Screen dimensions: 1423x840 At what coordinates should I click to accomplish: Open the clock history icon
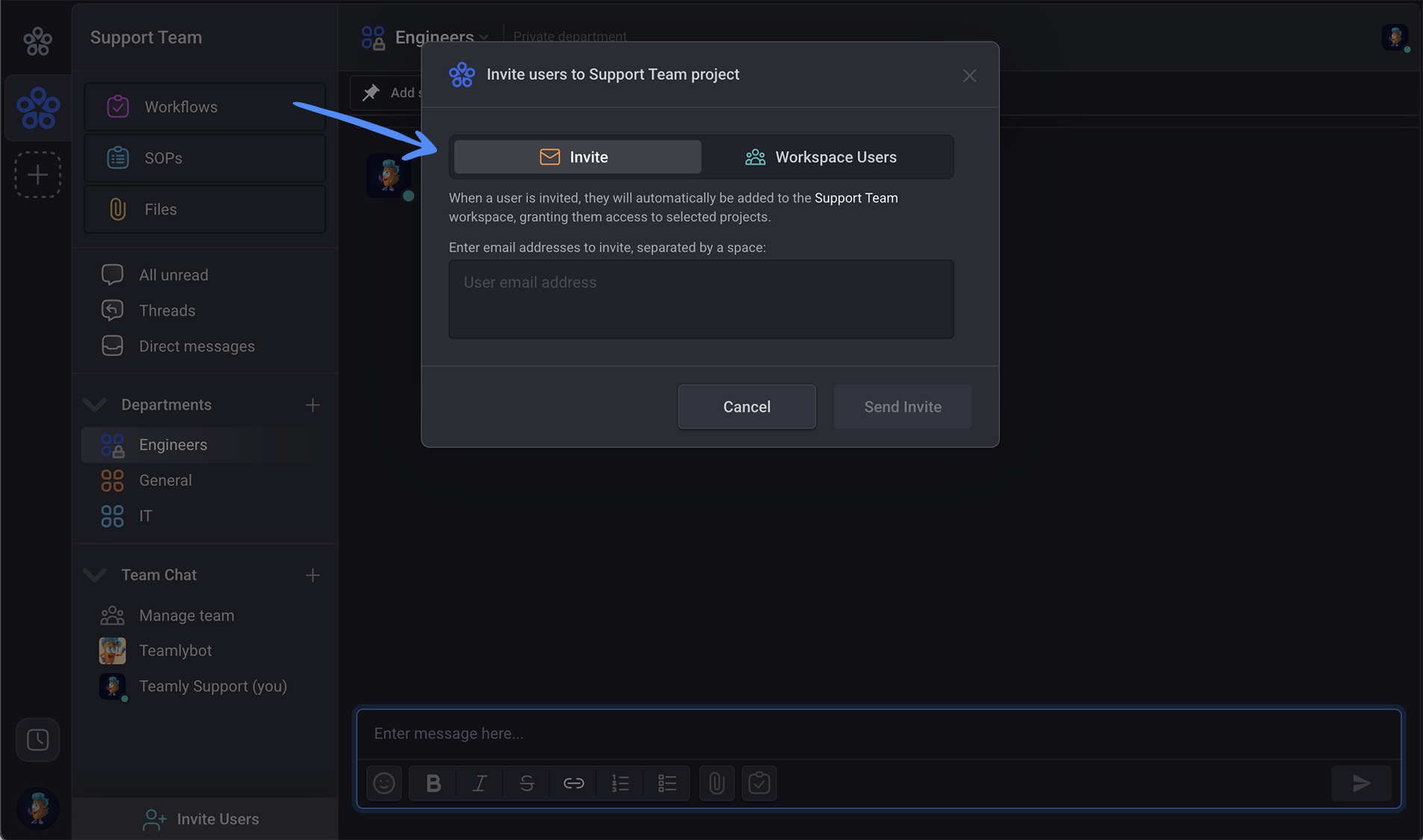(x=37, y=740)
